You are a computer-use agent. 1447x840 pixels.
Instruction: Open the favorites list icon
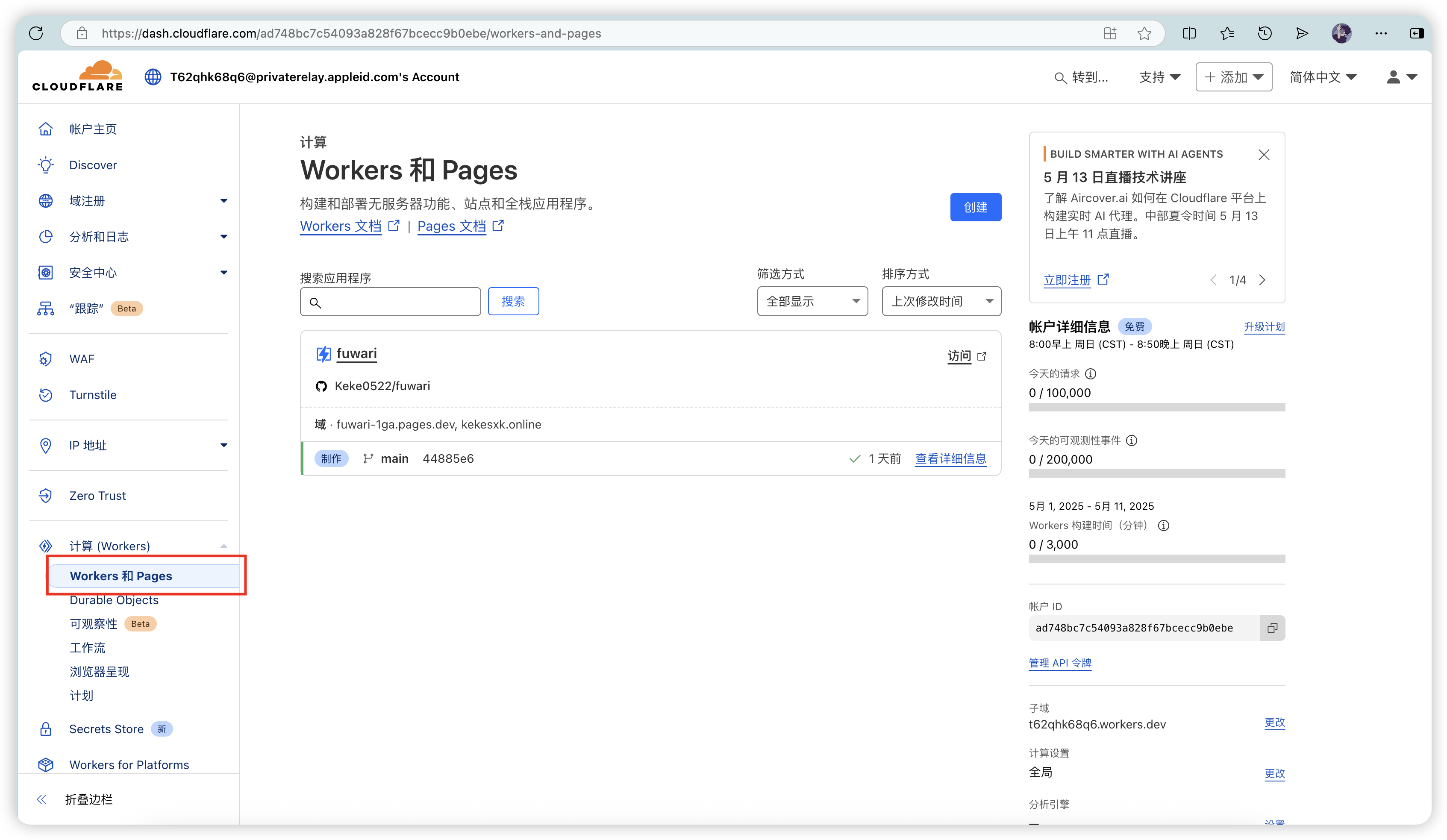point(1227,33)
